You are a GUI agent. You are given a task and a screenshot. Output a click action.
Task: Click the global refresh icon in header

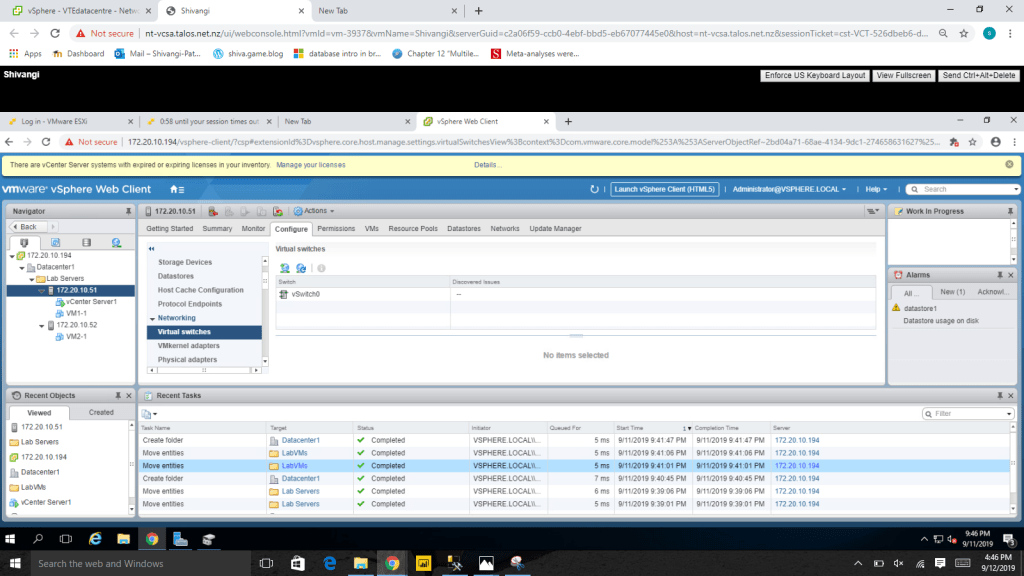click(595, 189)
